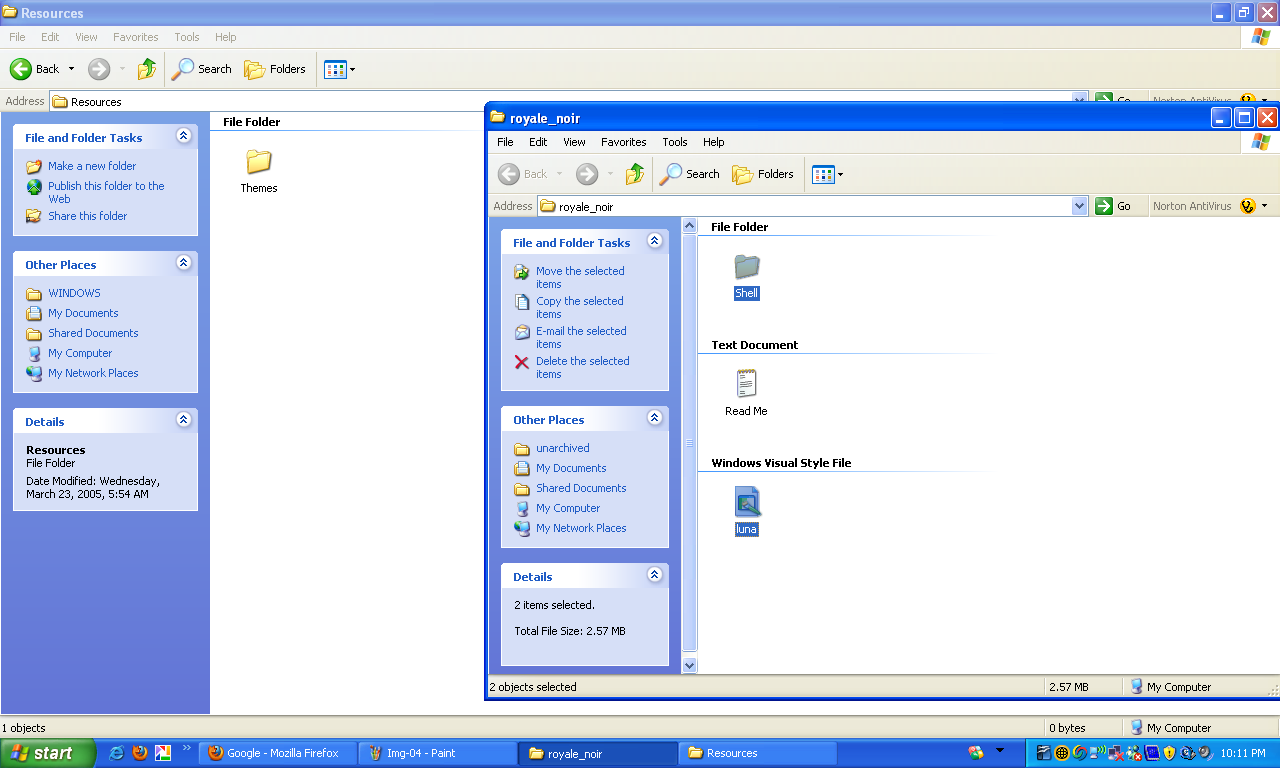Select the Shell folder icon
This screenshot has width=1280, height=768.
(x=747, y=267)
